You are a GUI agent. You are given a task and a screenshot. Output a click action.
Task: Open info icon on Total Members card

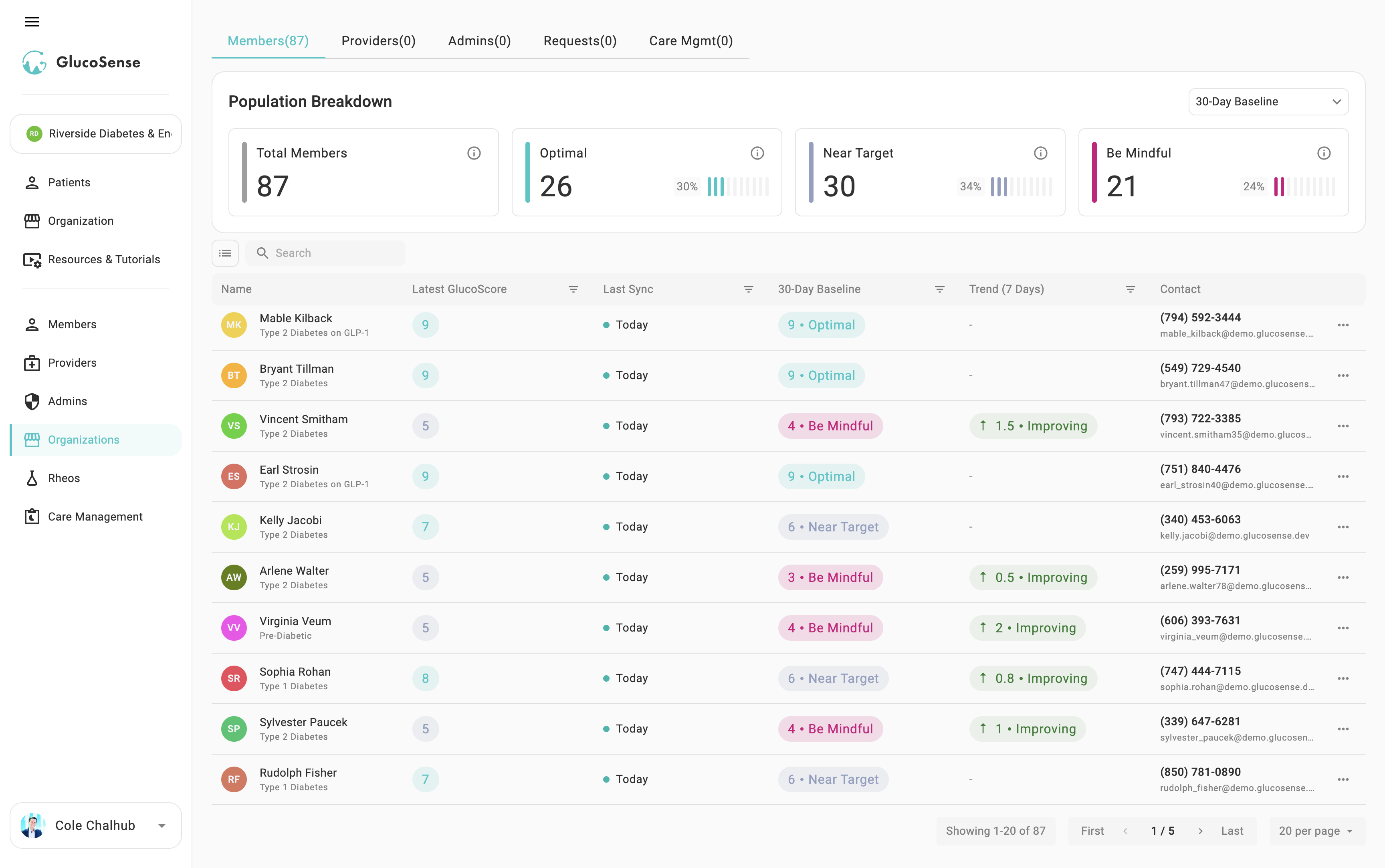click(474, 153)
